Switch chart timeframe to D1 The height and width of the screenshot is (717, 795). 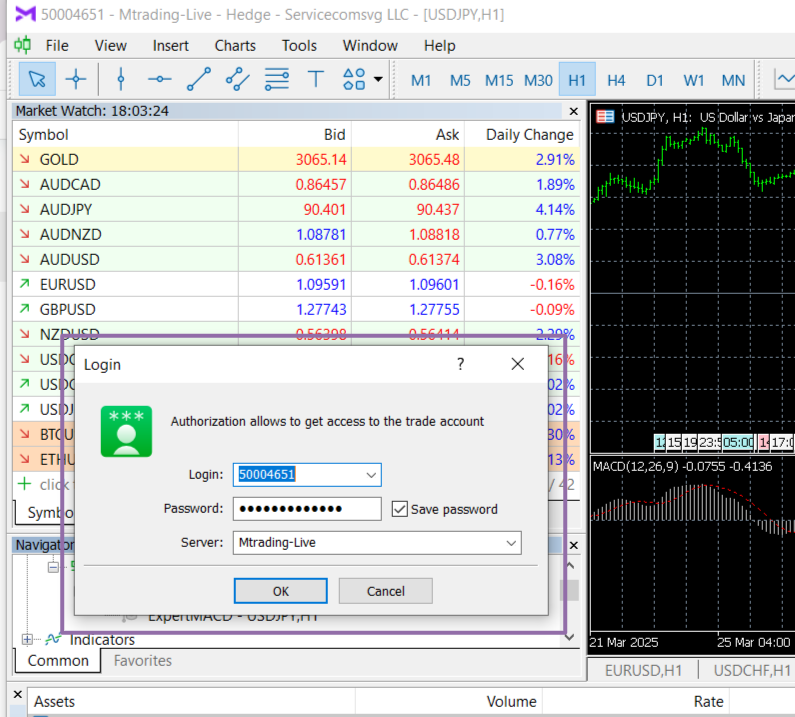655,80
